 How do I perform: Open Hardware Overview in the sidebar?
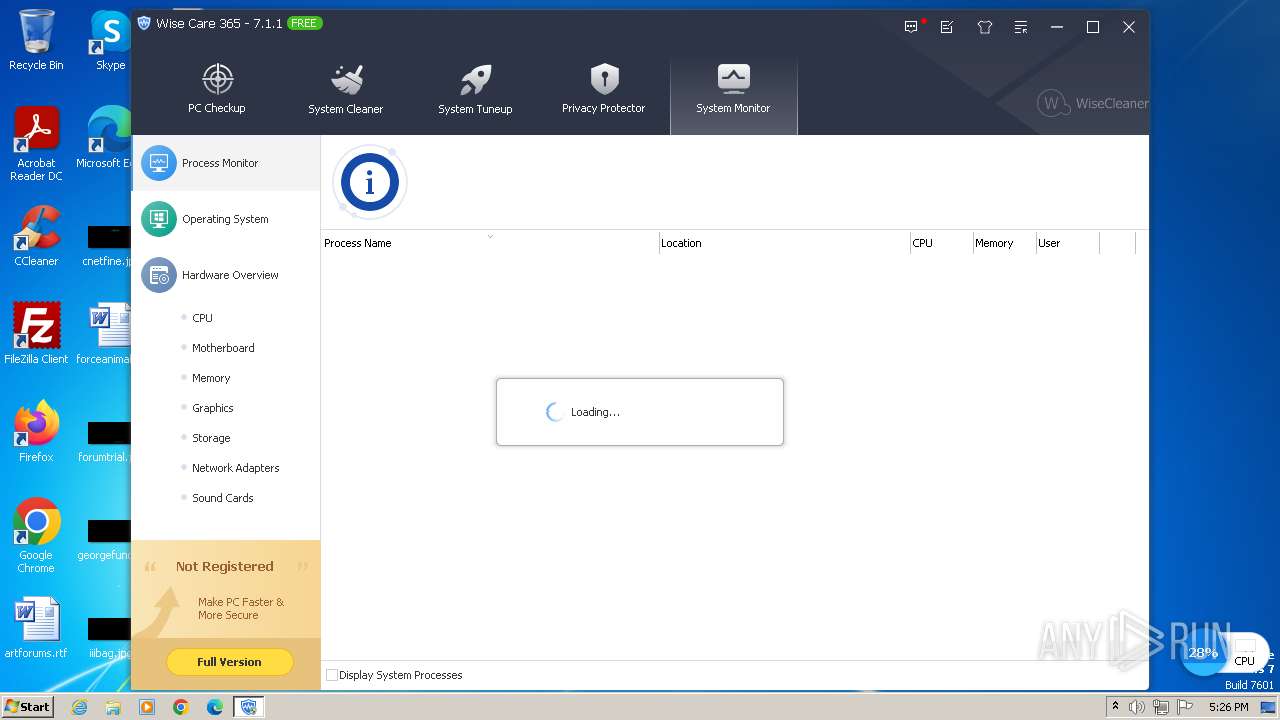[x=226, y=275]
